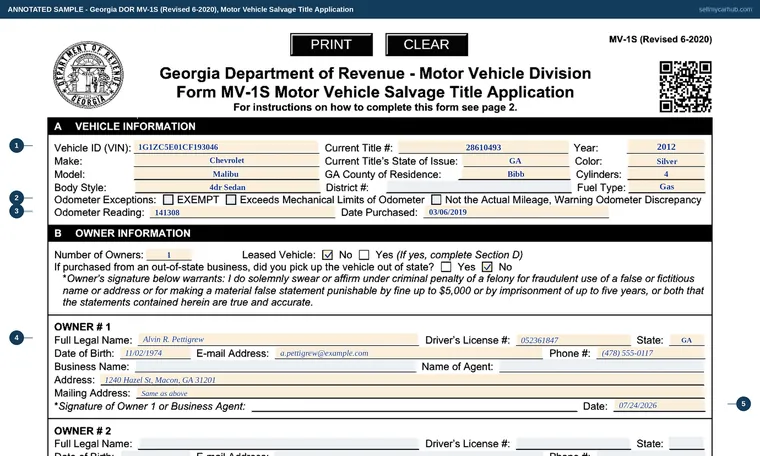Click the Make field showing Chevrolet

pos(226,160)
